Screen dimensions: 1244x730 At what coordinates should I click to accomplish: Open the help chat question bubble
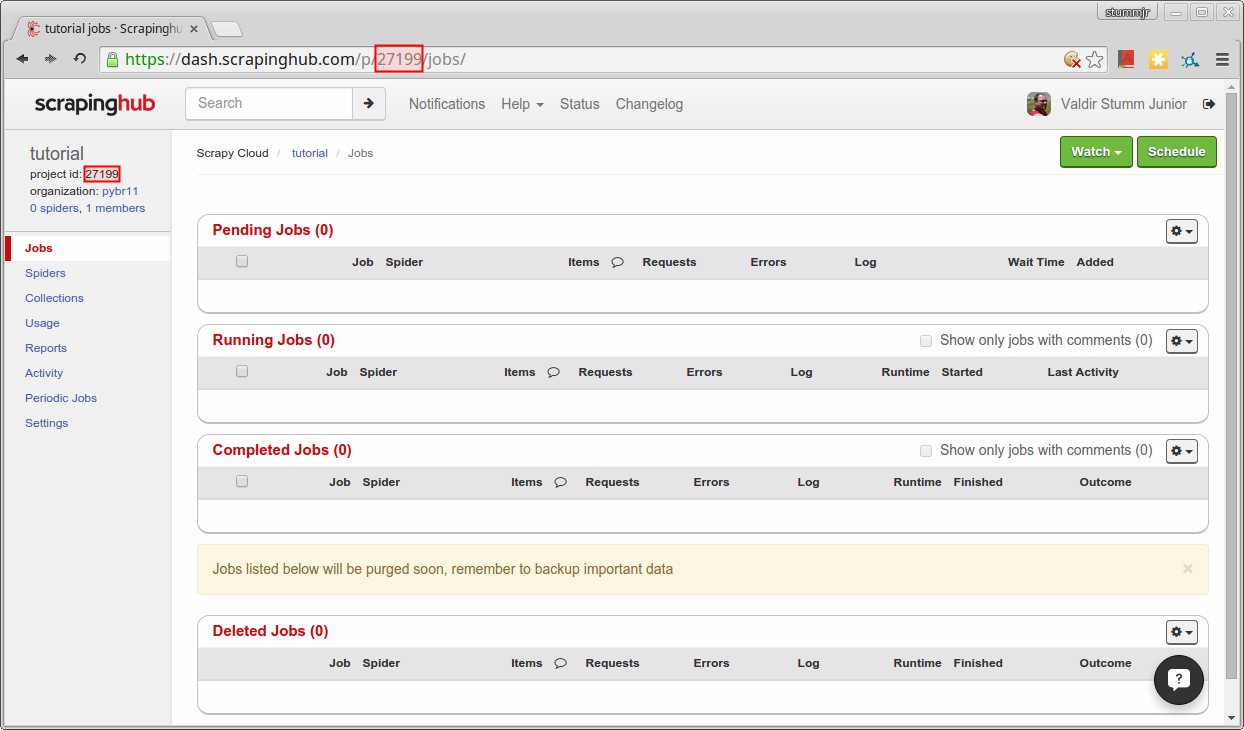coord(1178,680)
